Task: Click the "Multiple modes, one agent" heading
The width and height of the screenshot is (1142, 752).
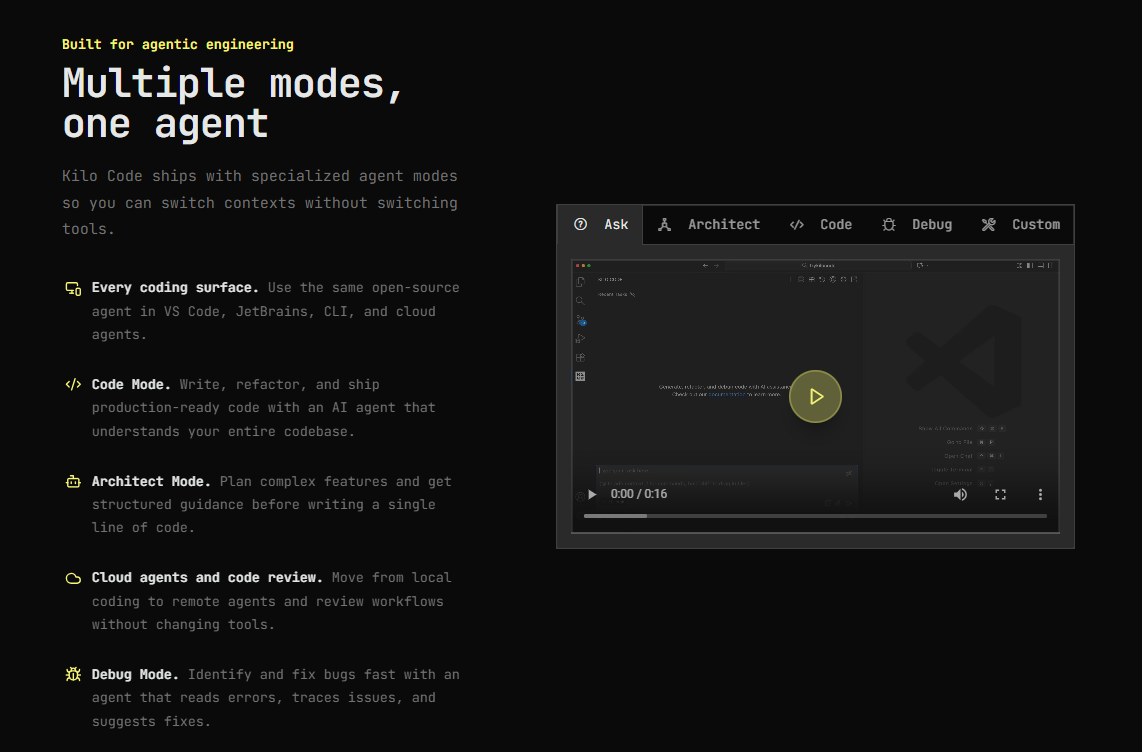Action: tap(233, 103)
